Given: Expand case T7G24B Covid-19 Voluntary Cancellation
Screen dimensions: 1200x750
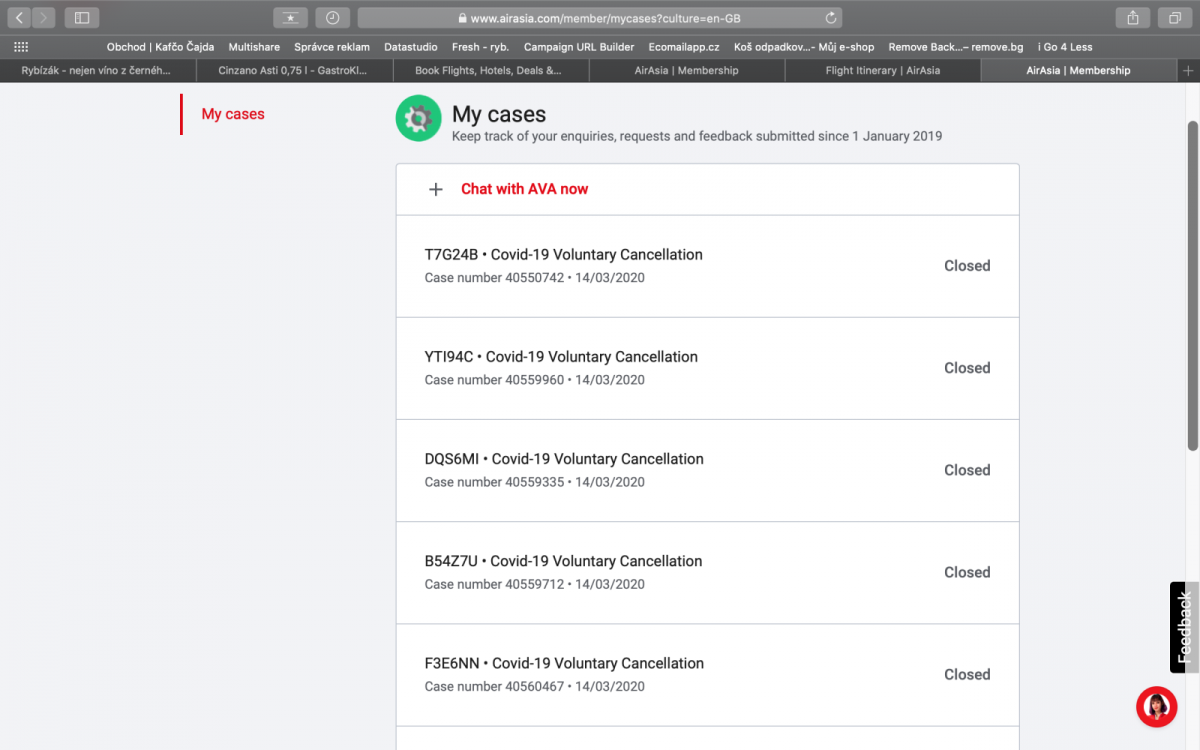Looking at the screenshot, I should click(706, 266).
